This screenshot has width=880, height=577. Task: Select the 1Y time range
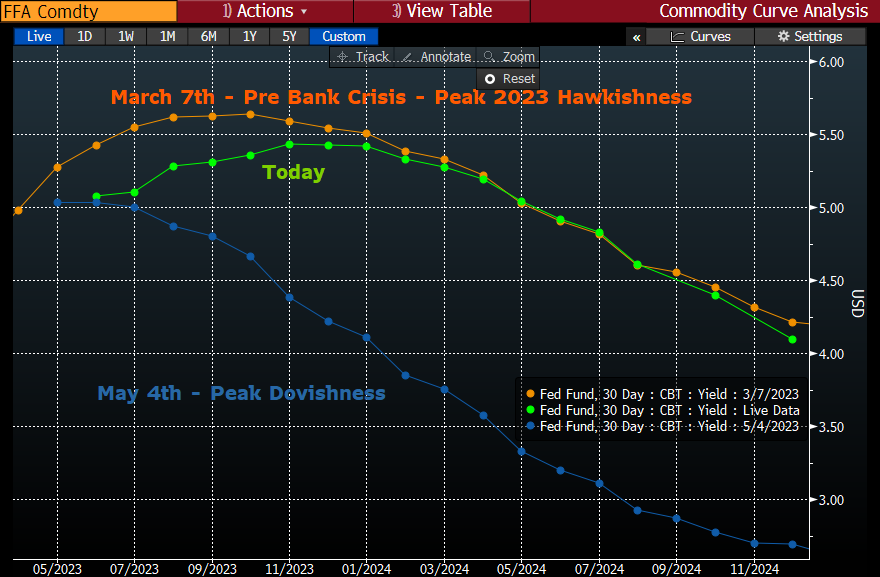pyautogui.click(x=249, y=36)
